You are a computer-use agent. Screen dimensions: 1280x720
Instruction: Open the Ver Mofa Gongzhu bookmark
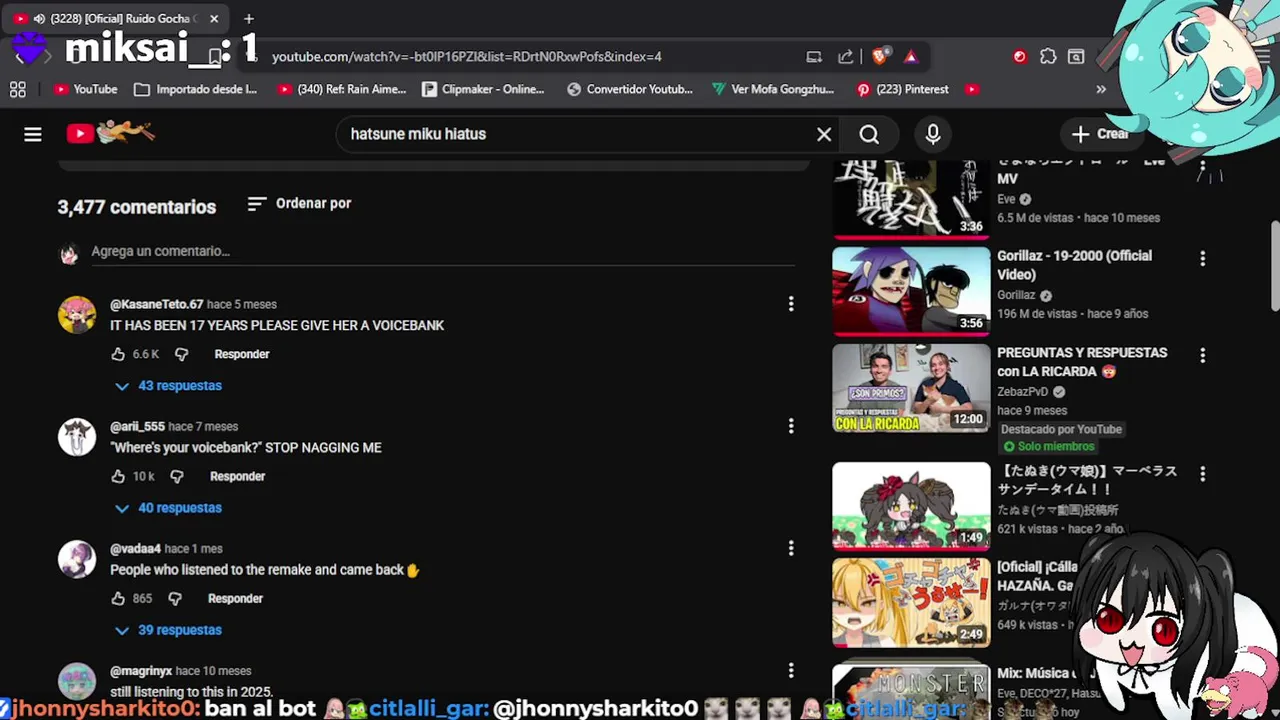click(x=773, y=89)
